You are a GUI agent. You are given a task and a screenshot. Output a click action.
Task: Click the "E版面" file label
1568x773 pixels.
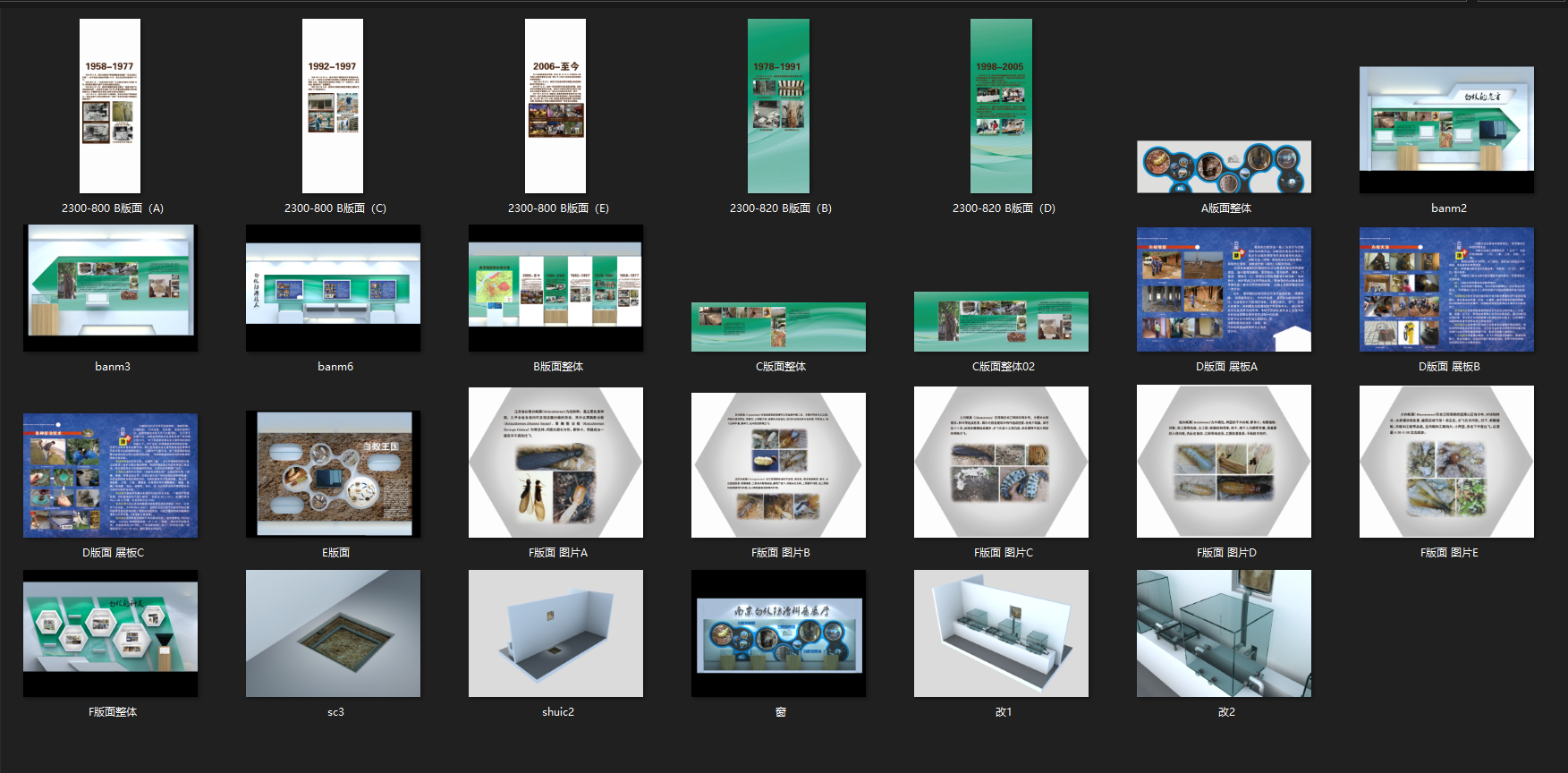[335, 553]
